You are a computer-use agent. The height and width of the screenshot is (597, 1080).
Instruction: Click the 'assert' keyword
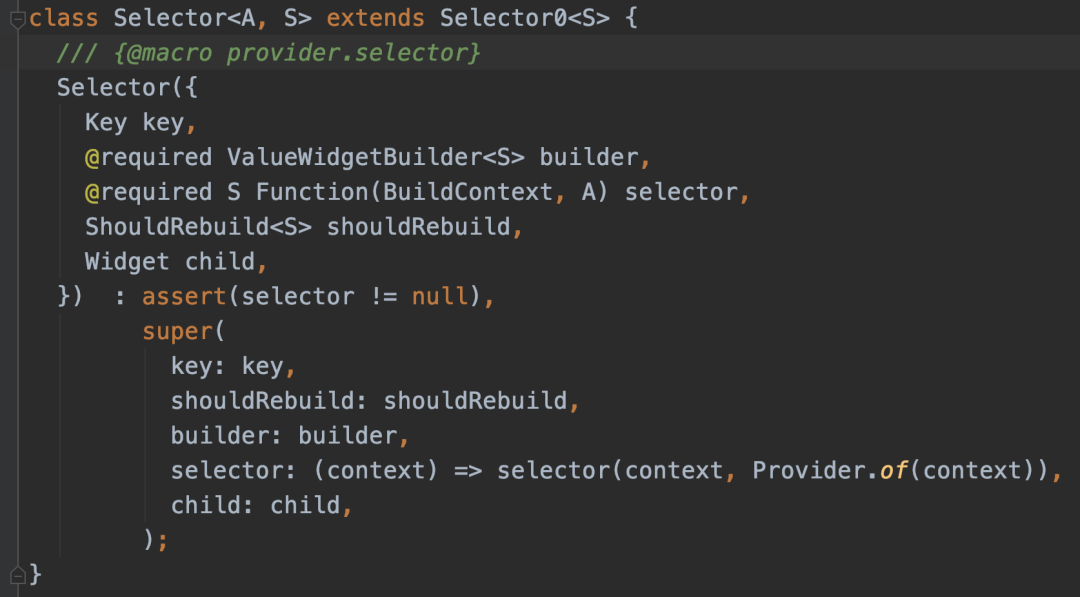pyautogui.click(x=183, y=297)
